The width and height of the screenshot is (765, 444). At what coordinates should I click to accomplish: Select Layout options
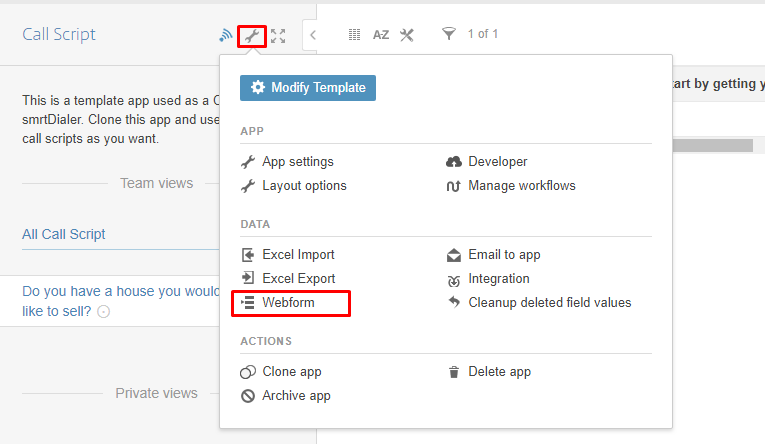click(304, 185)
